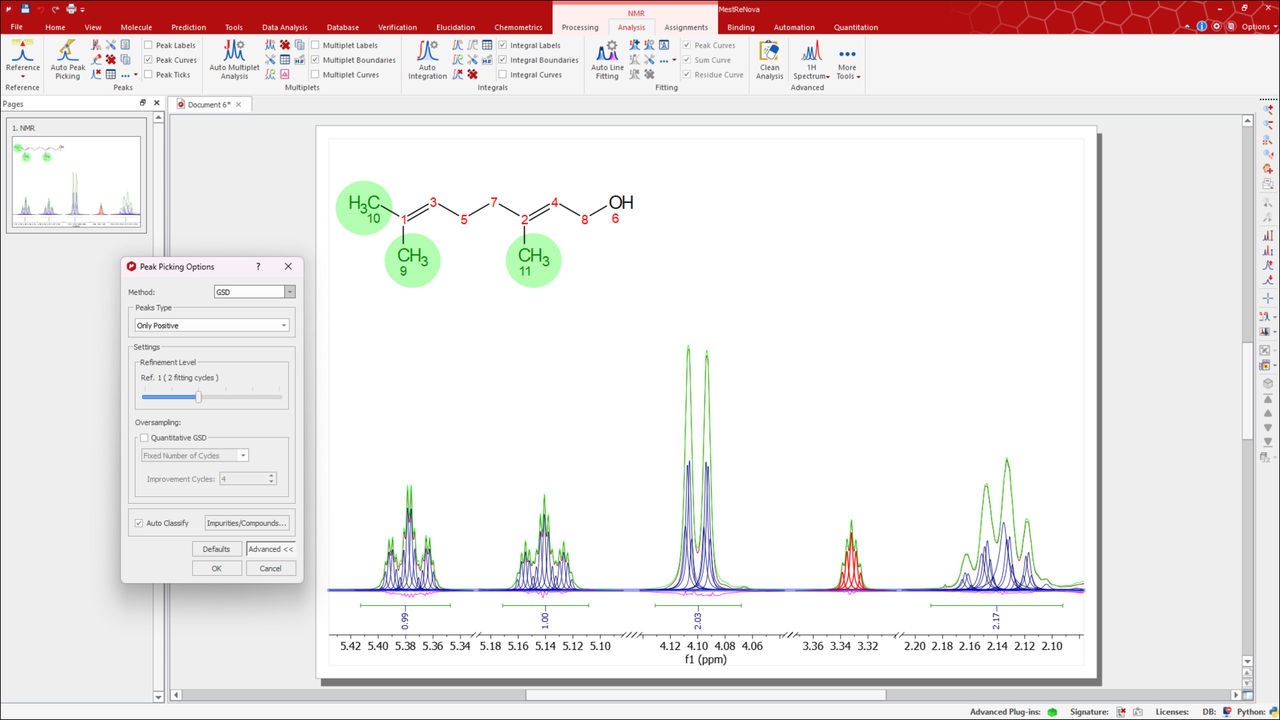Toggle the Integral Labels checkbox
The height and width of the screenshot is (720, 1280).
[503, 45]
